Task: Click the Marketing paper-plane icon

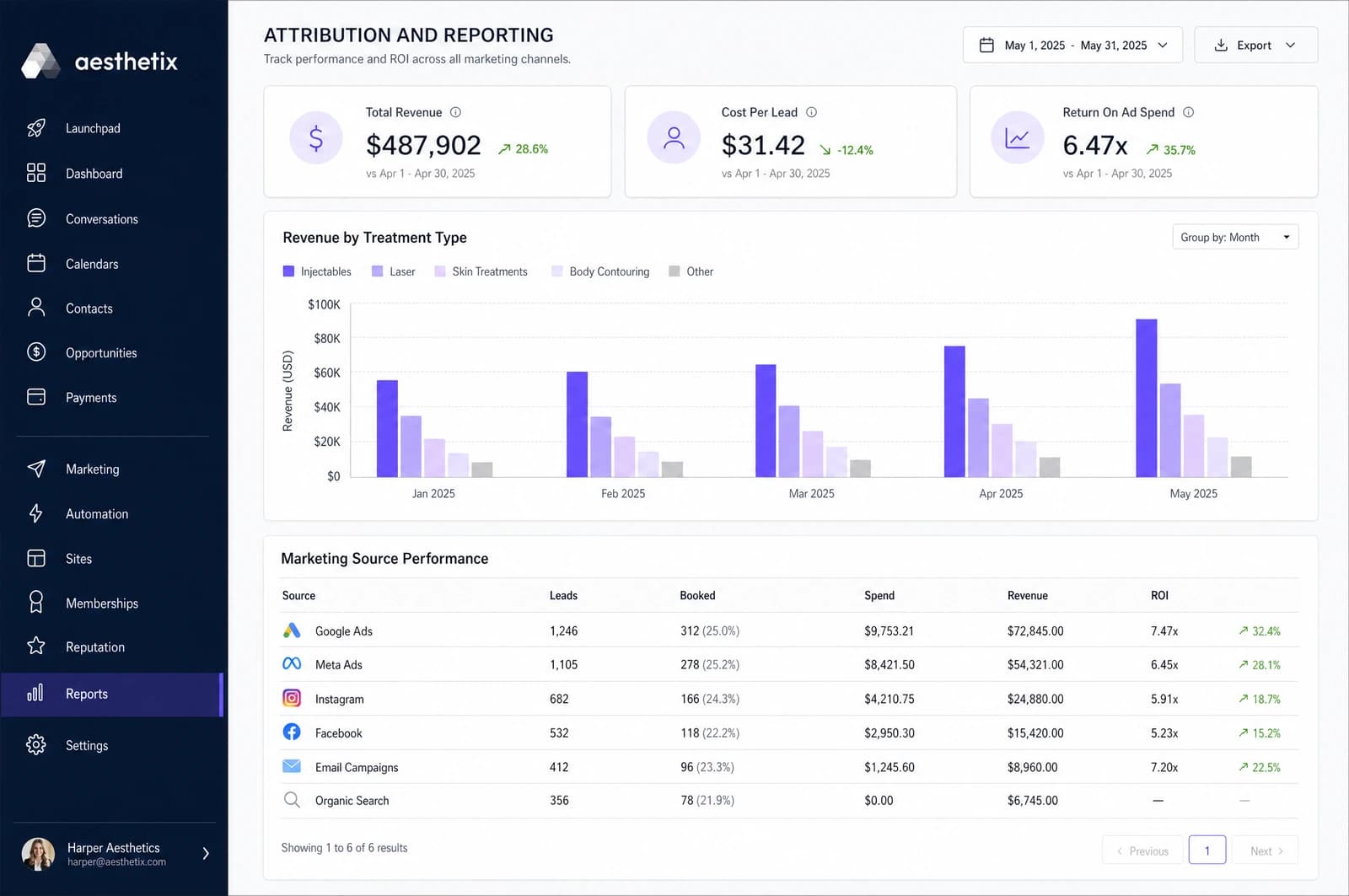Action: point(36,469)
